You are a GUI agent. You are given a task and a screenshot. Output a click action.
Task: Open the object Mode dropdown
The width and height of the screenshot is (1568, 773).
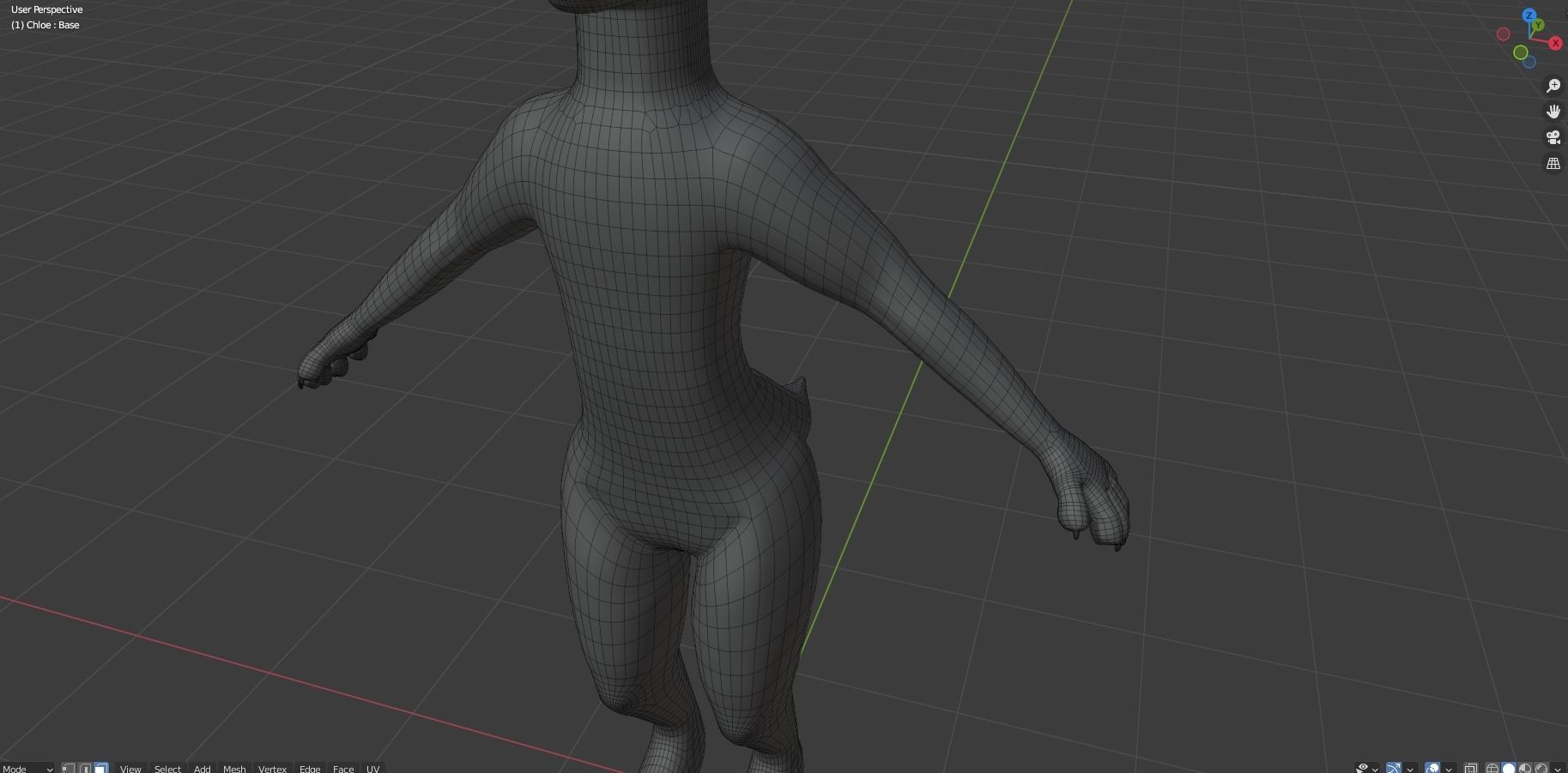pos(27,768)
